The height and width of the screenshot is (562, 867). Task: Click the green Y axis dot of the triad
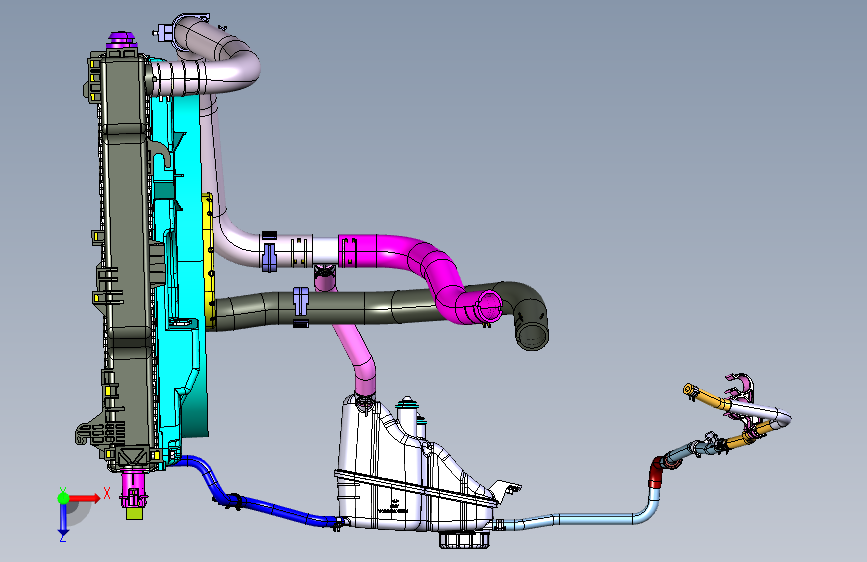coord(63,498)
